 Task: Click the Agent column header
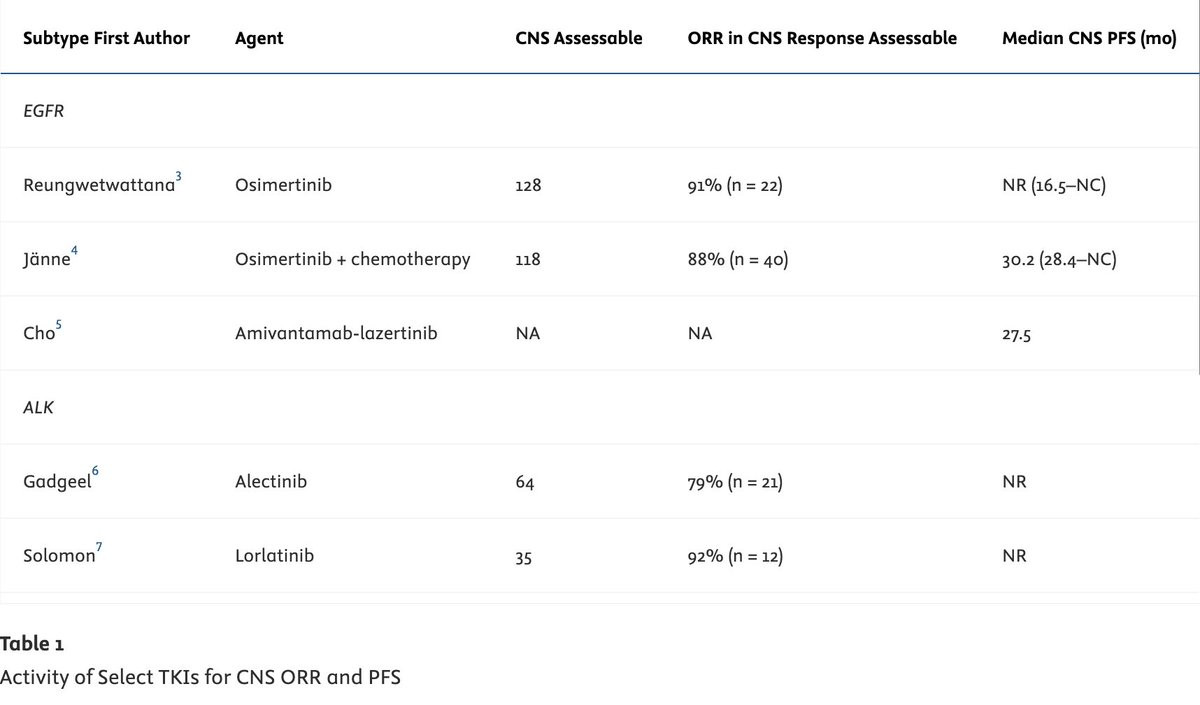click(x=259, y=39)
